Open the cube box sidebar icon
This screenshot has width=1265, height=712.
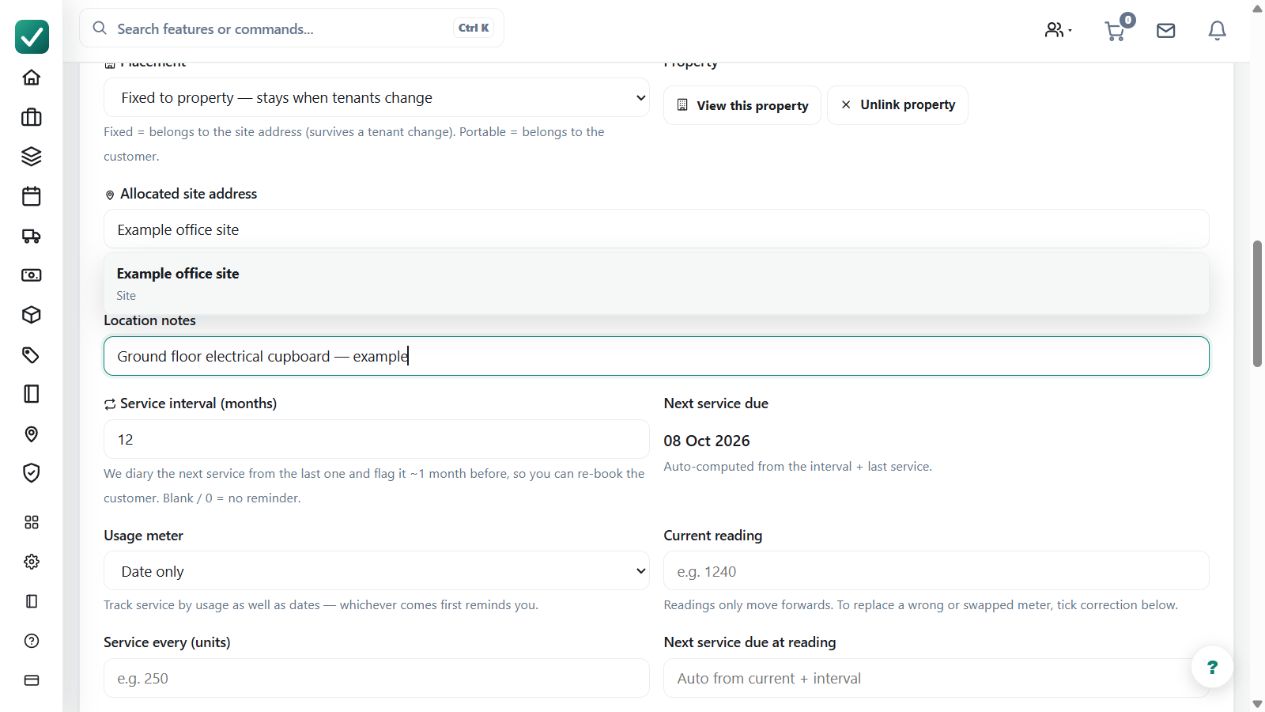point(31,315)
